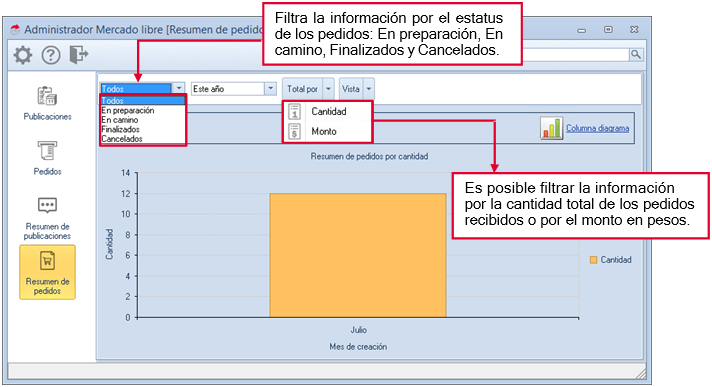Click the Total por button
The height and width of the screenshot is (387, 712).
(302, 89)
